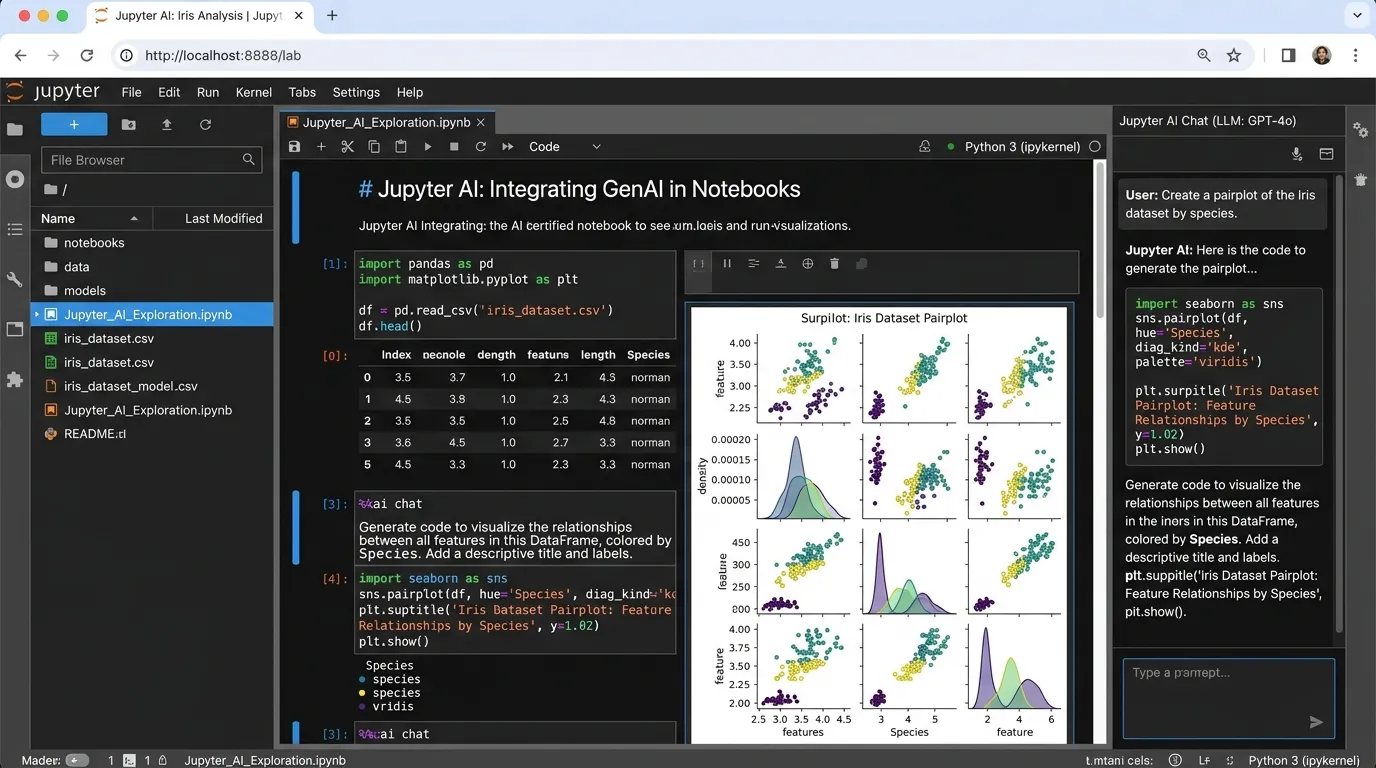Image resolution: width=1376 pixels, height=768 pixels.
Task: Open the browser zoom magnifier icon
Action: (1204, 56)
